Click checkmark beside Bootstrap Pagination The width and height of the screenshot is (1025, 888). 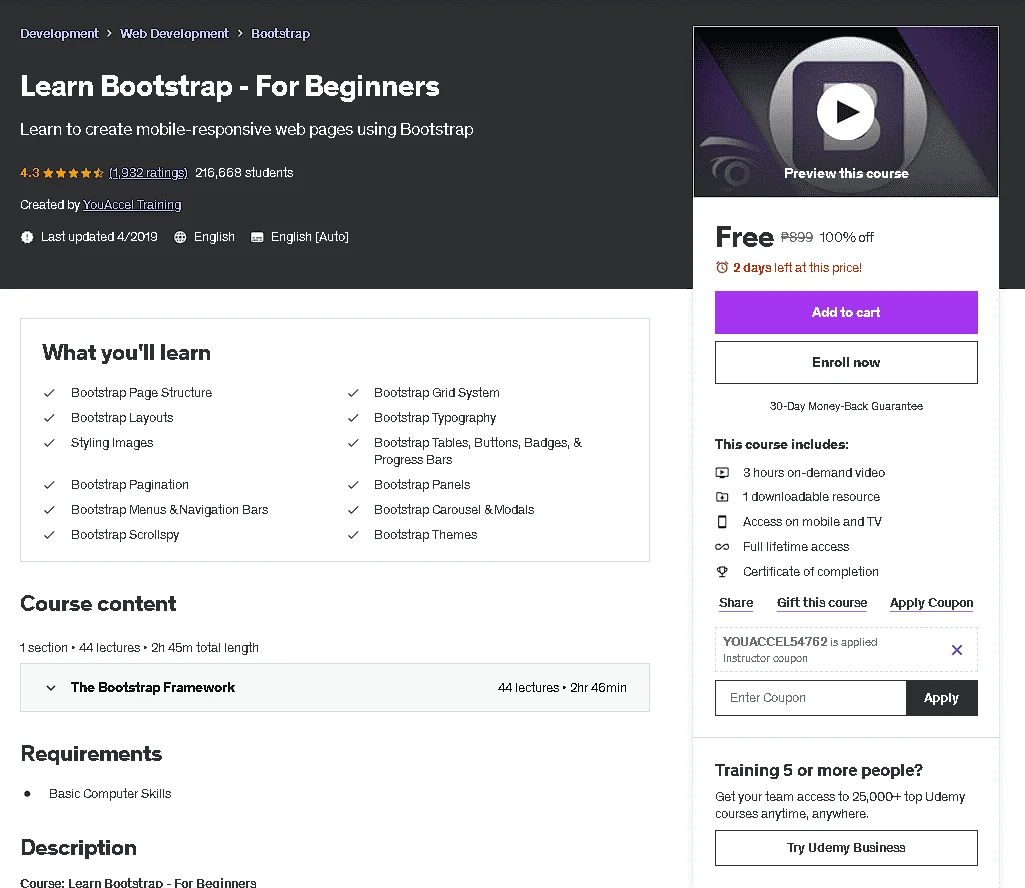[x=49, y=485]
